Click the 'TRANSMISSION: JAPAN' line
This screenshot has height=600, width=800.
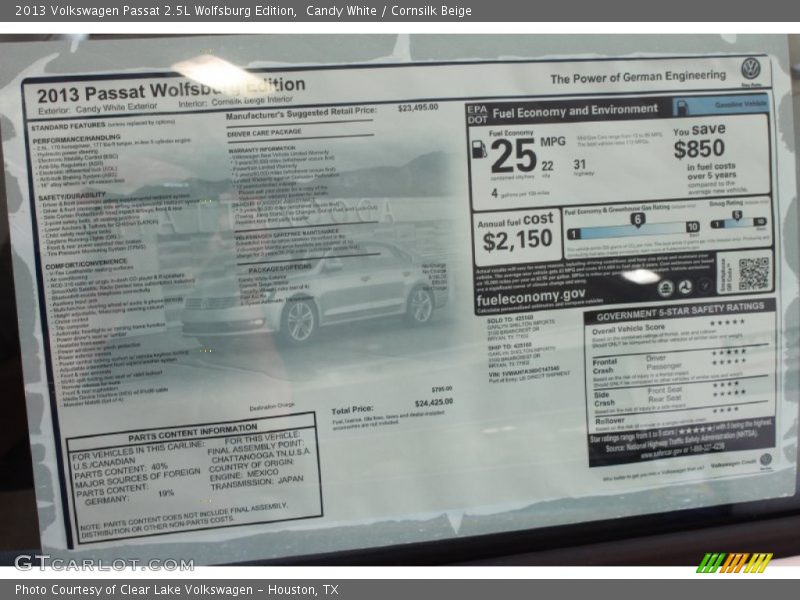[x=257, y=483]
